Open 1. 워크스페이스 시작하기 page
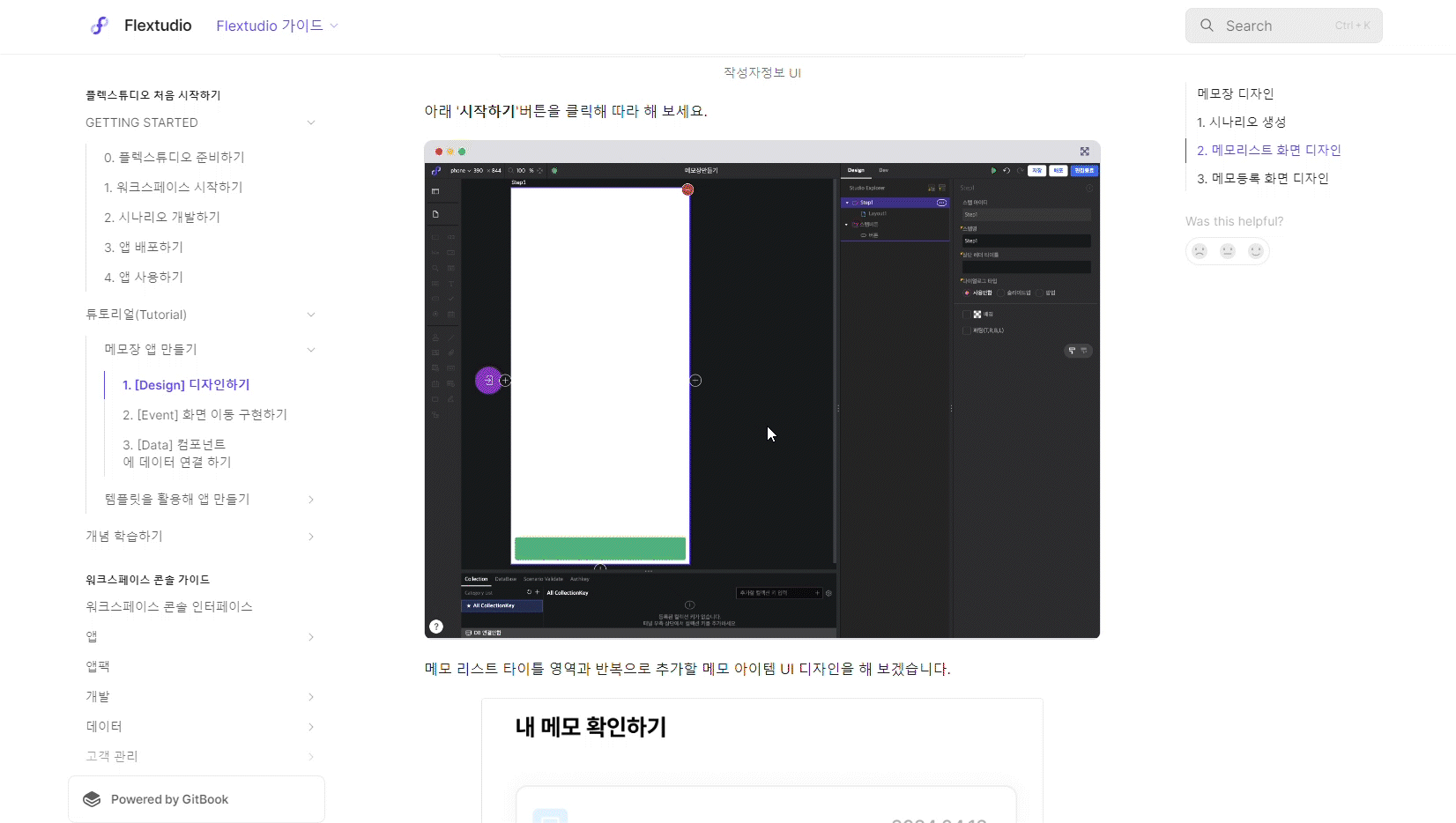 tap(173, 187)
